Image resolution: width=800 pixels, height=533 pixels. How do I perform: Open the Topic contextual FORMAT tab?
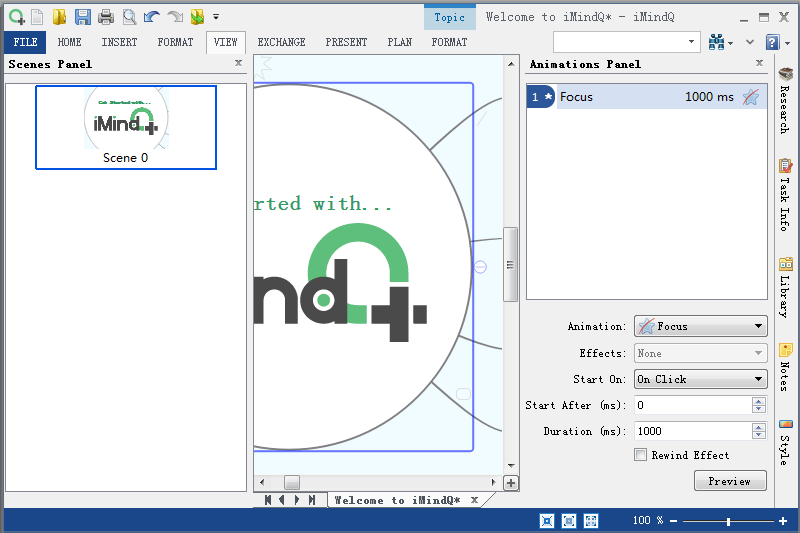tap(449, 42)
